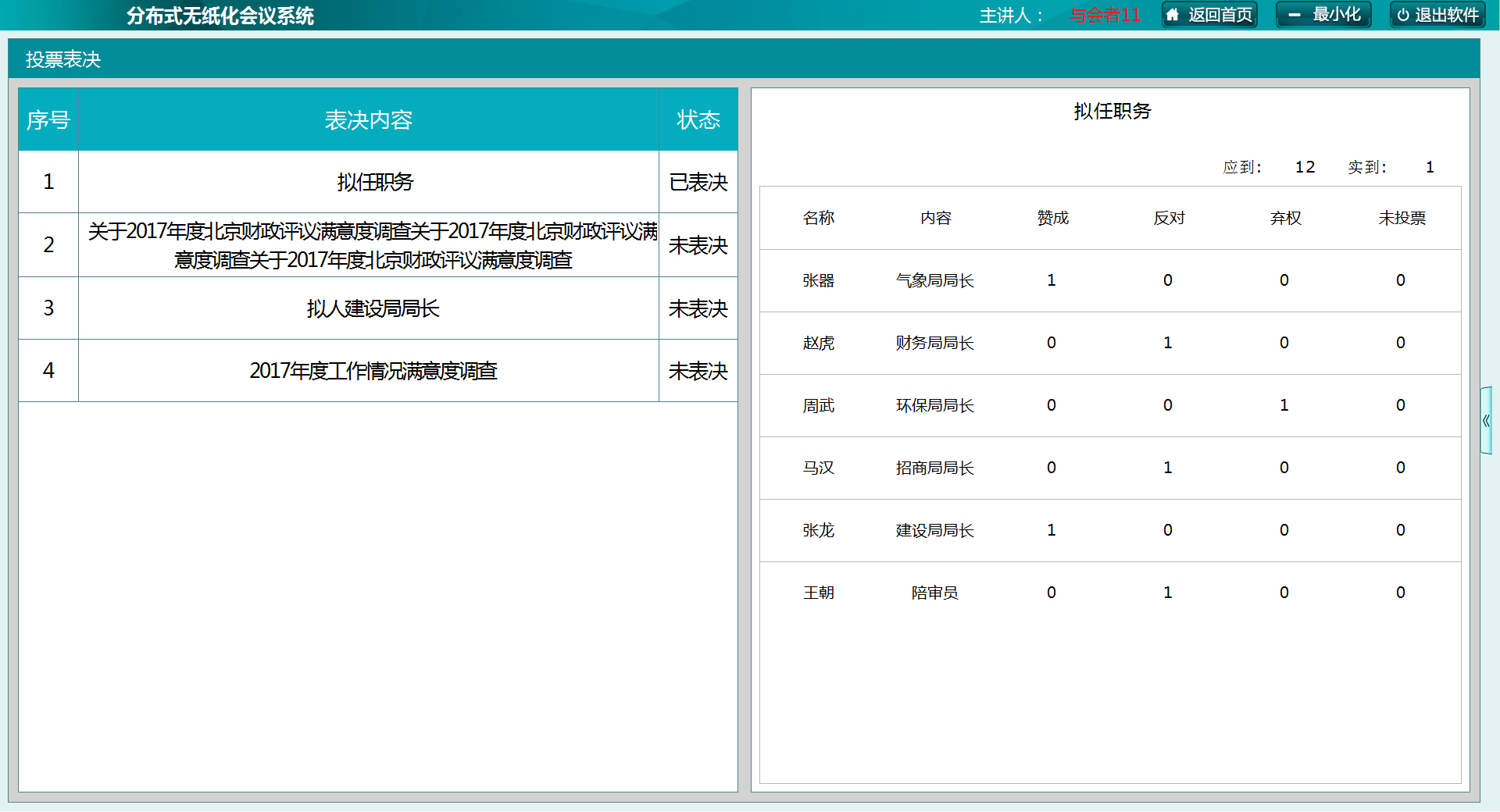Click the minimize dash icon 最小化
This screenshot has width=1500, height=812.
[1295, 15]
